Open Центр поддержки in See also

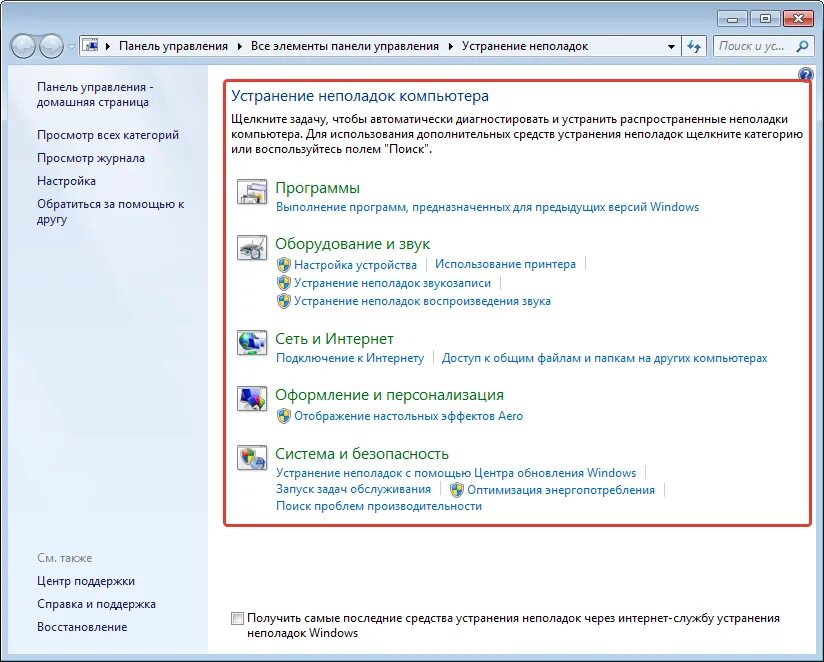[86, 581]
